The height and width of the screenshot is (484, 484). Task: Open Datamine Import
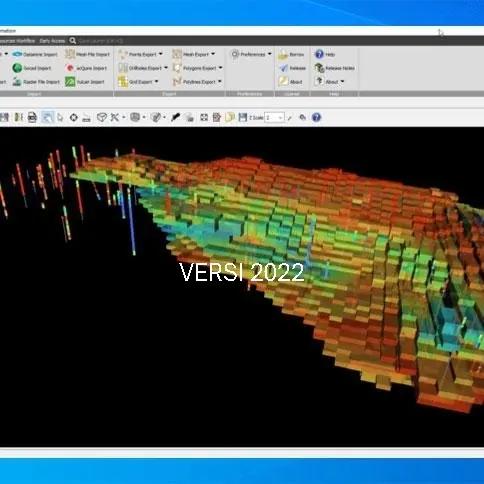click(35, 54)
